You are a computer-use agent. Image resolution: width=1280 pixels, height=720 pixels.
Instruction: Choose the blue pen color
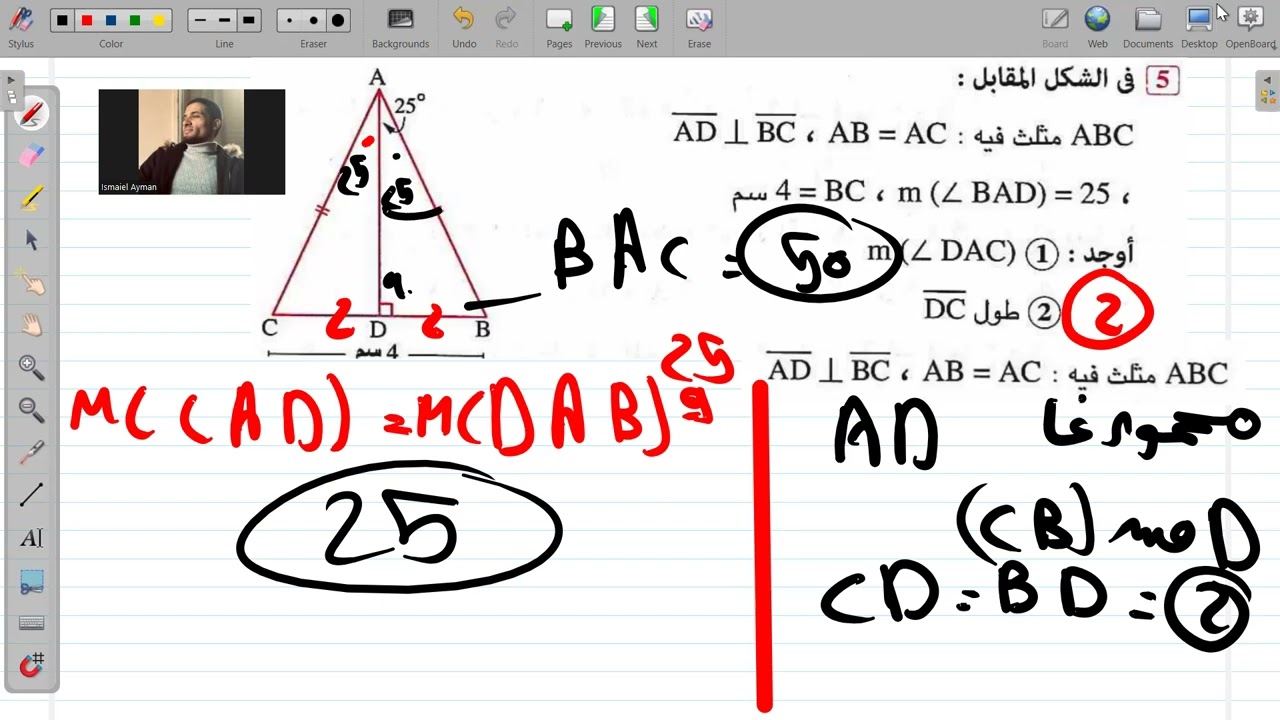[x=111, y=20]
